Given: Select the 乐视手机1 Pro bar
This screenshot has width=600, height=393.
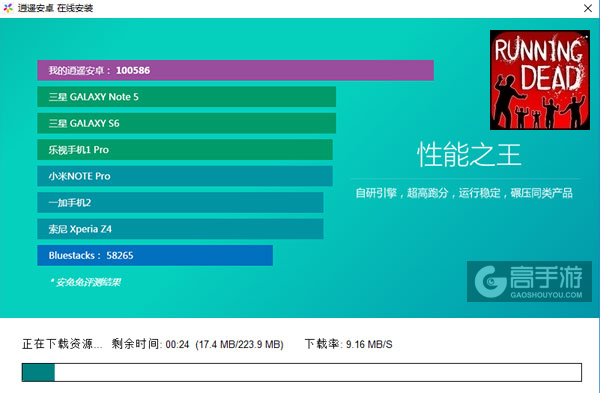Looking at the screenshot, I should click(185, 150).
